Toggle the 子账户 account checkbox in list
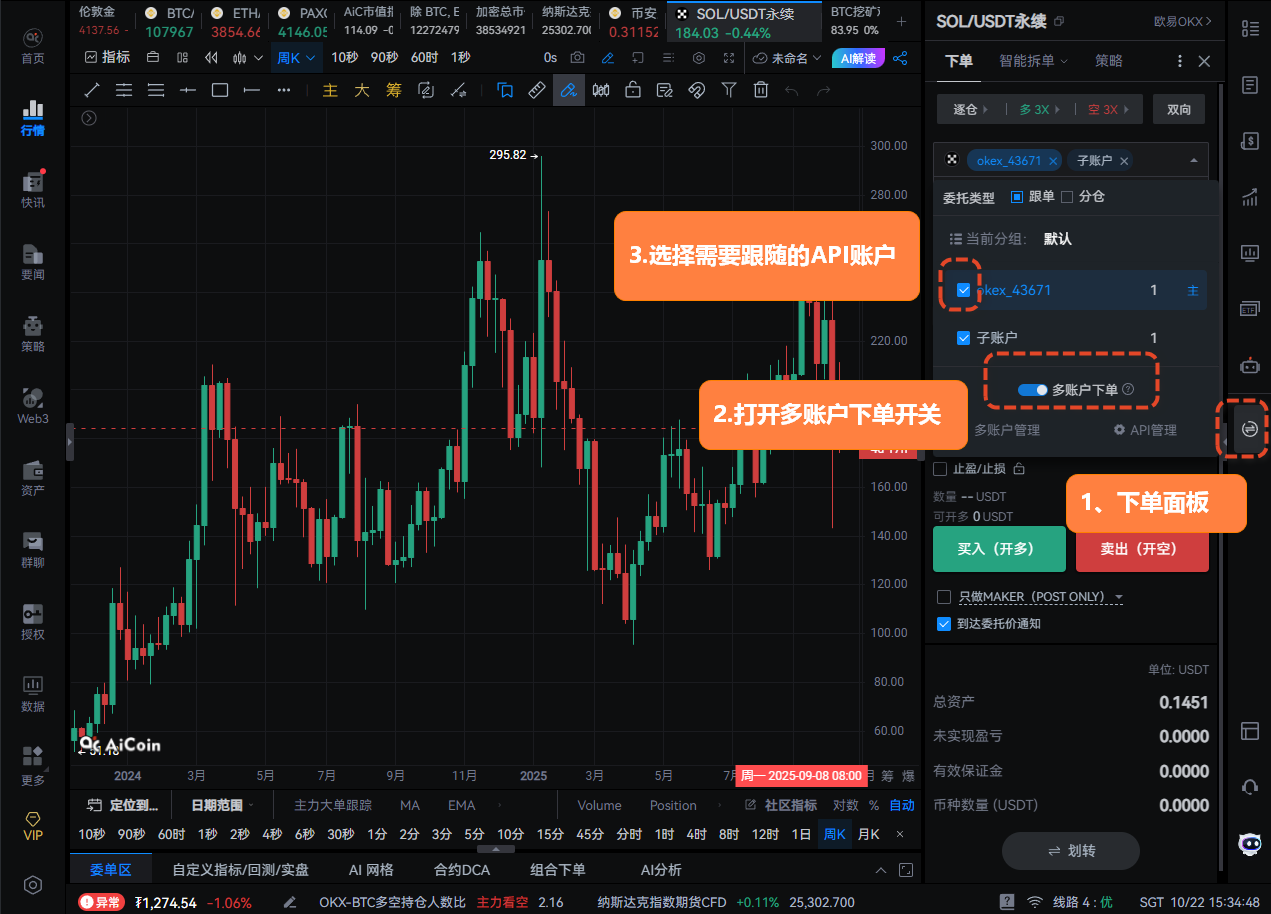The image size is (1271, 914). tap(964, 338)
